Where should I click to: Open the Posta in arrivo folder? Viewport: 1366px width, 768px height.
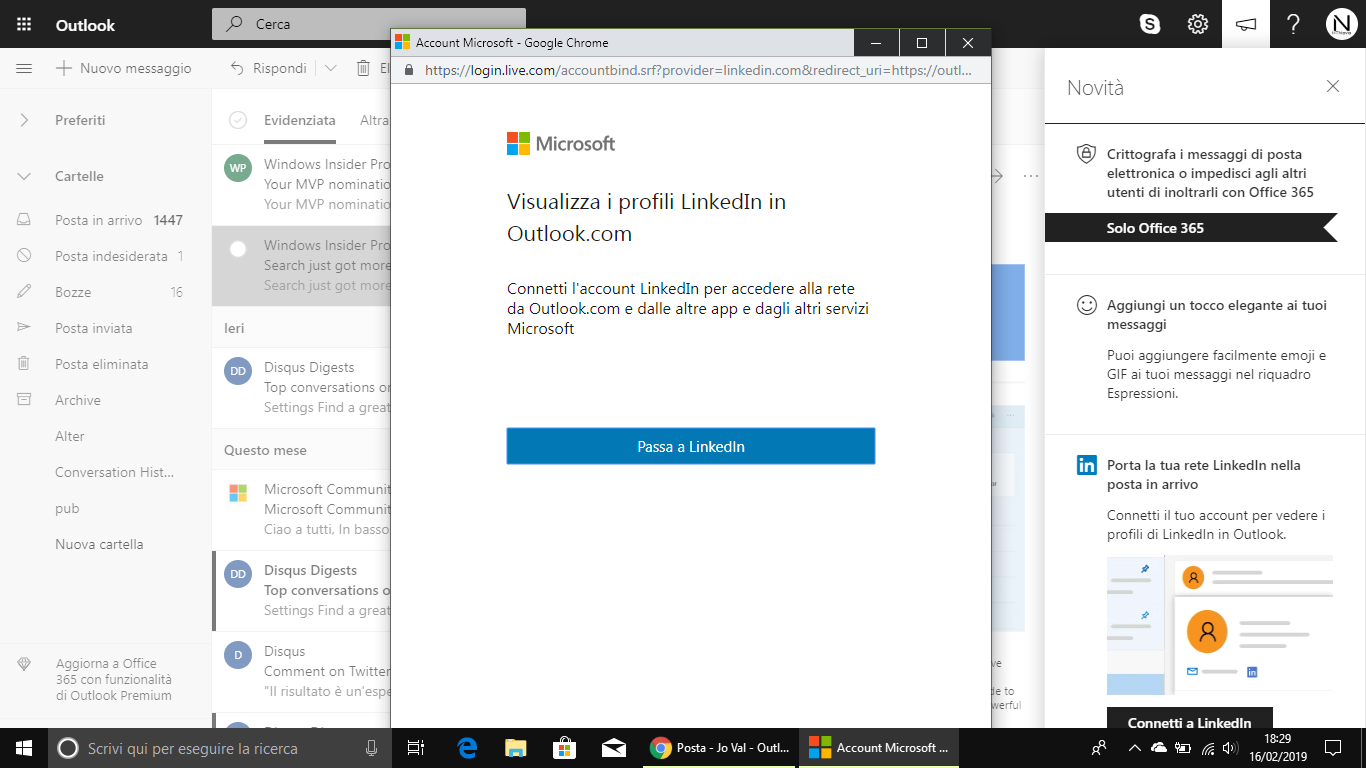point(105,220)
